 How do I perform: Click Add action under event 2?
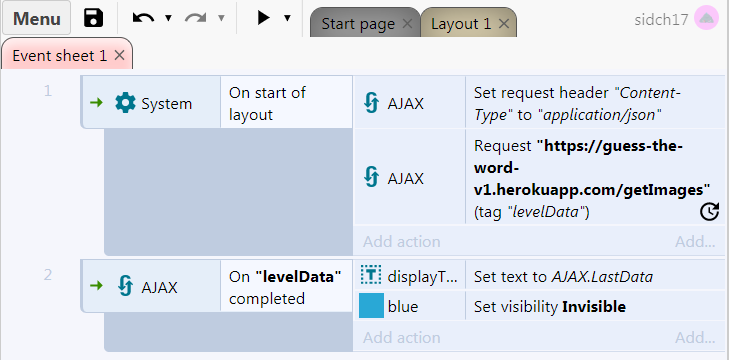(402, 337)
